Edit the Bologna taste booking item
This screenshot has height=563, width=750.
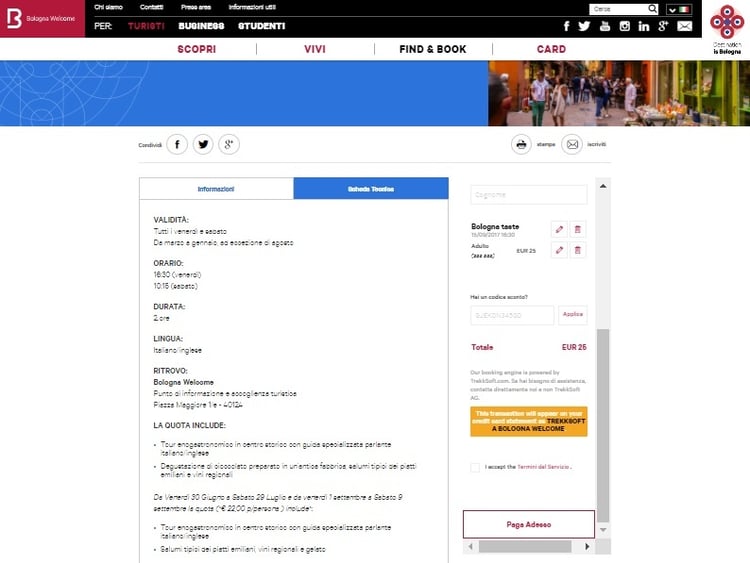tap(559, 229)
